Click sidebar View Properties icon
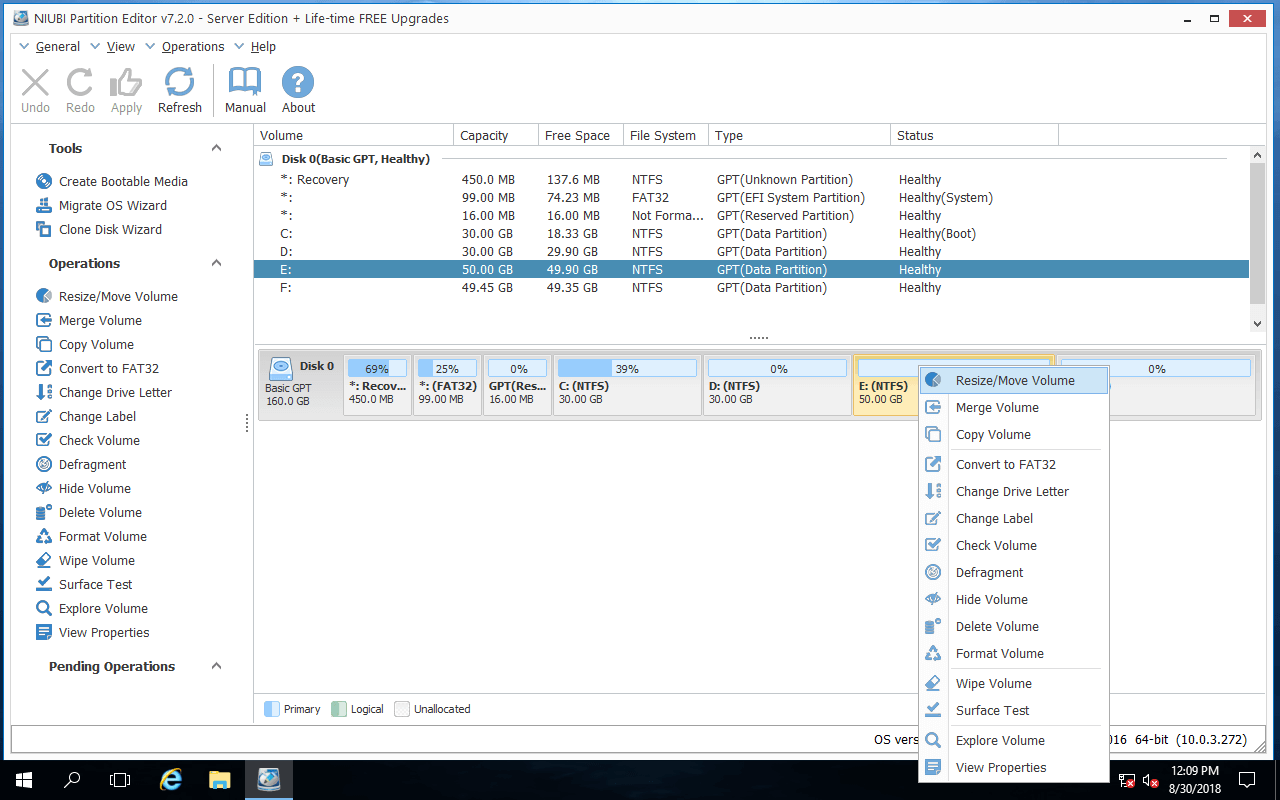The image size is (1280, 800). click(43, 632)
